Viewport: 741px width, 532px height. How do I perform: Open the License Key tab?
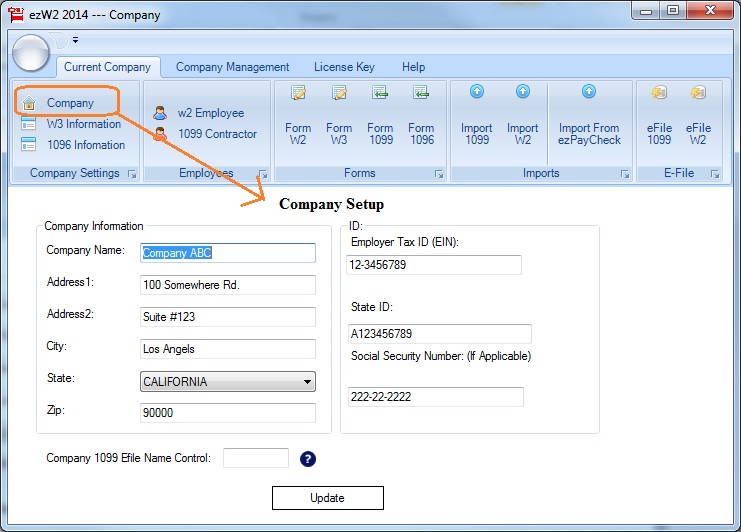pyautogui.click(x=344, y=67)
